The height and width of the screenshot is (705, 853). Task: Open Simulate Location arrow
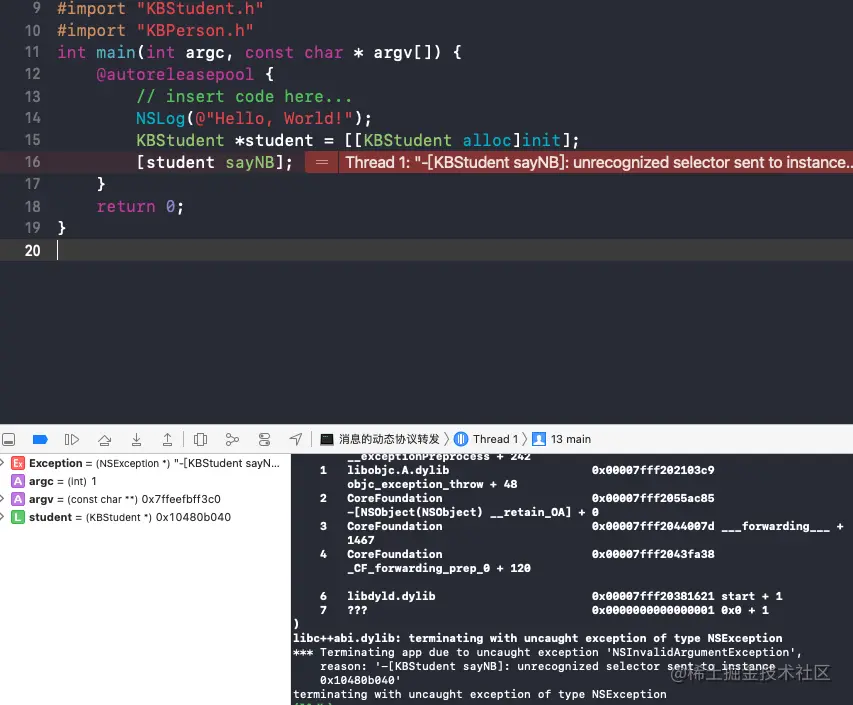click(x=295, y=439)
